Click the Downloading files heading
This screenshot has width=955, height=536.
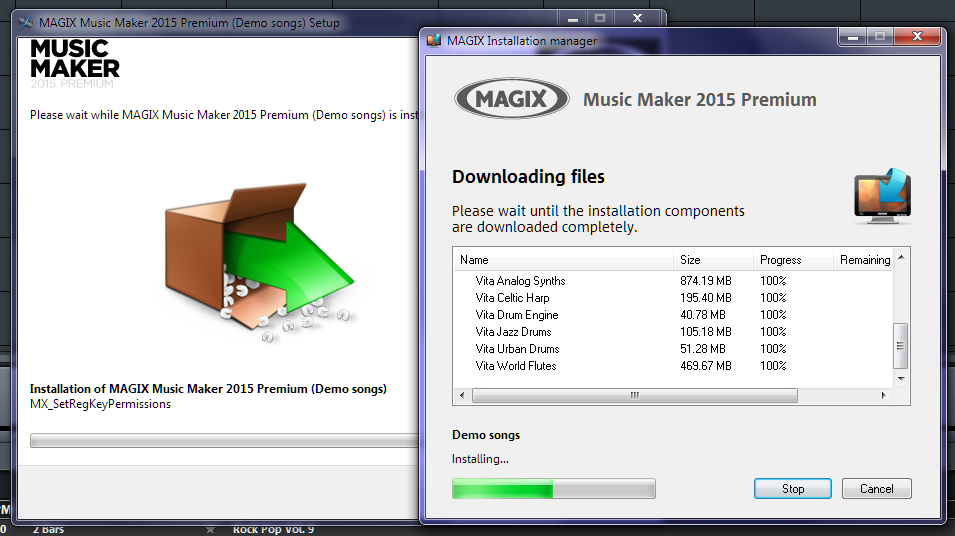click(528, 177)
